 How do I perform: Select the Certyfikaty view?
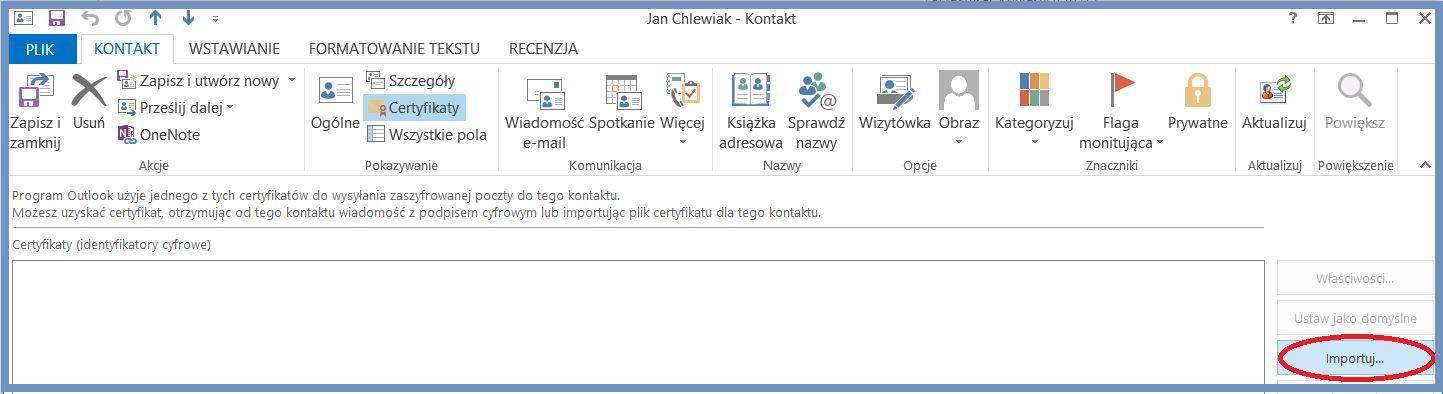413,107
